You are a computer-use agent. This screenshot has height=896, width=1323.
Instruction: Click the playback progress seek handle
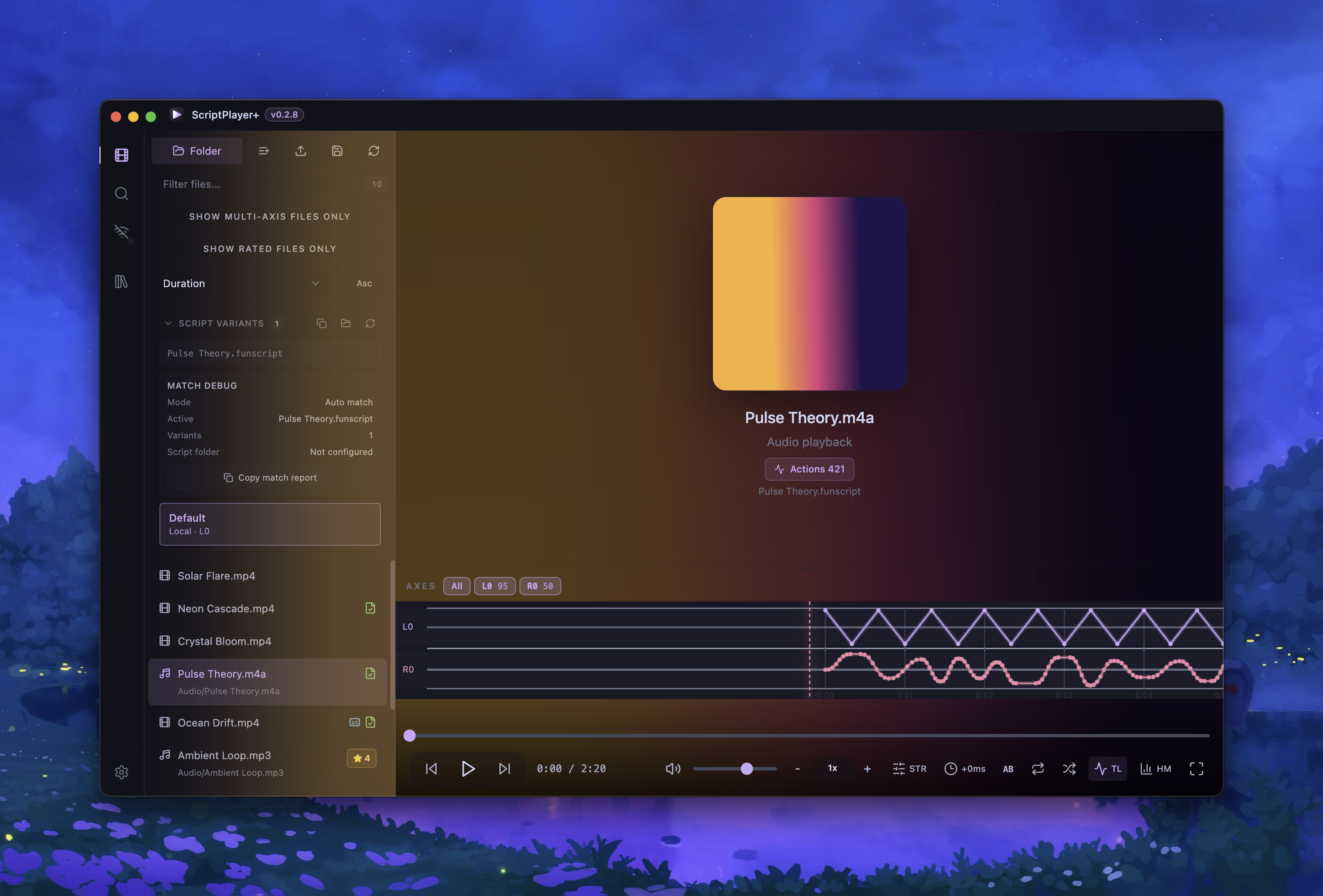click(409, 736)
